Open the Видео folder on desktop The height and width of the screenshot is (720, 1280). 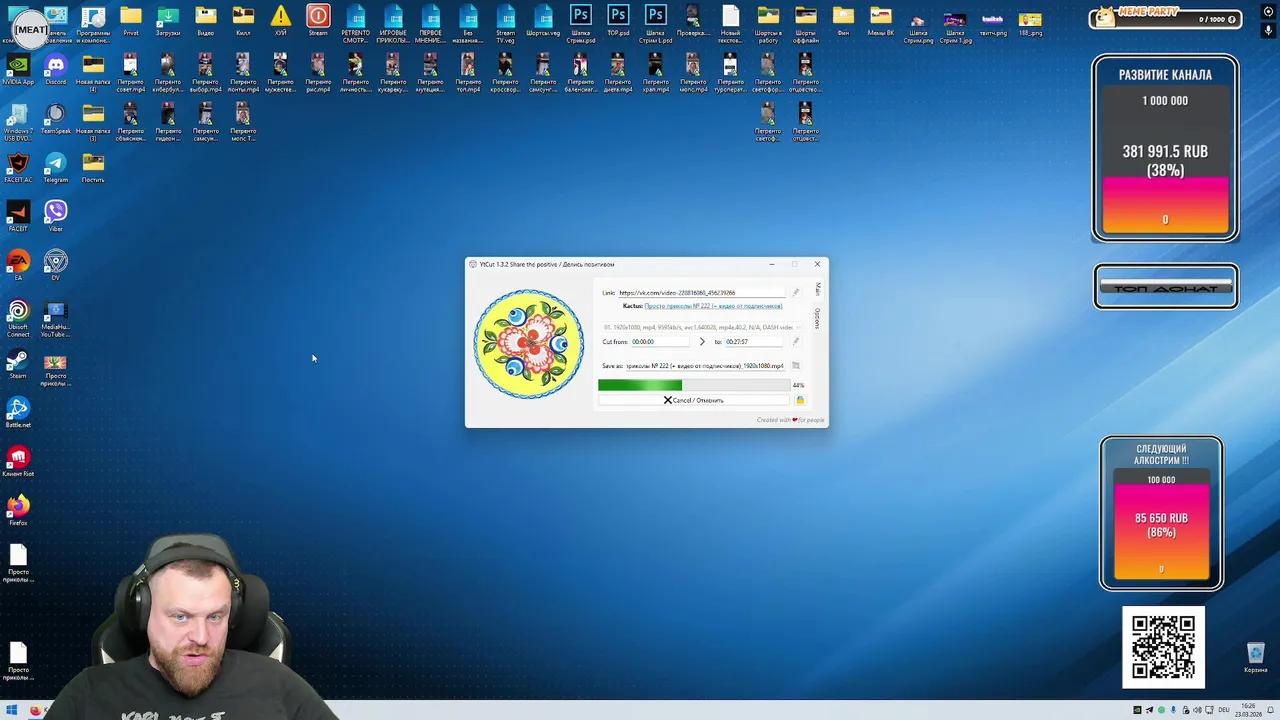(x=206, y=20)
